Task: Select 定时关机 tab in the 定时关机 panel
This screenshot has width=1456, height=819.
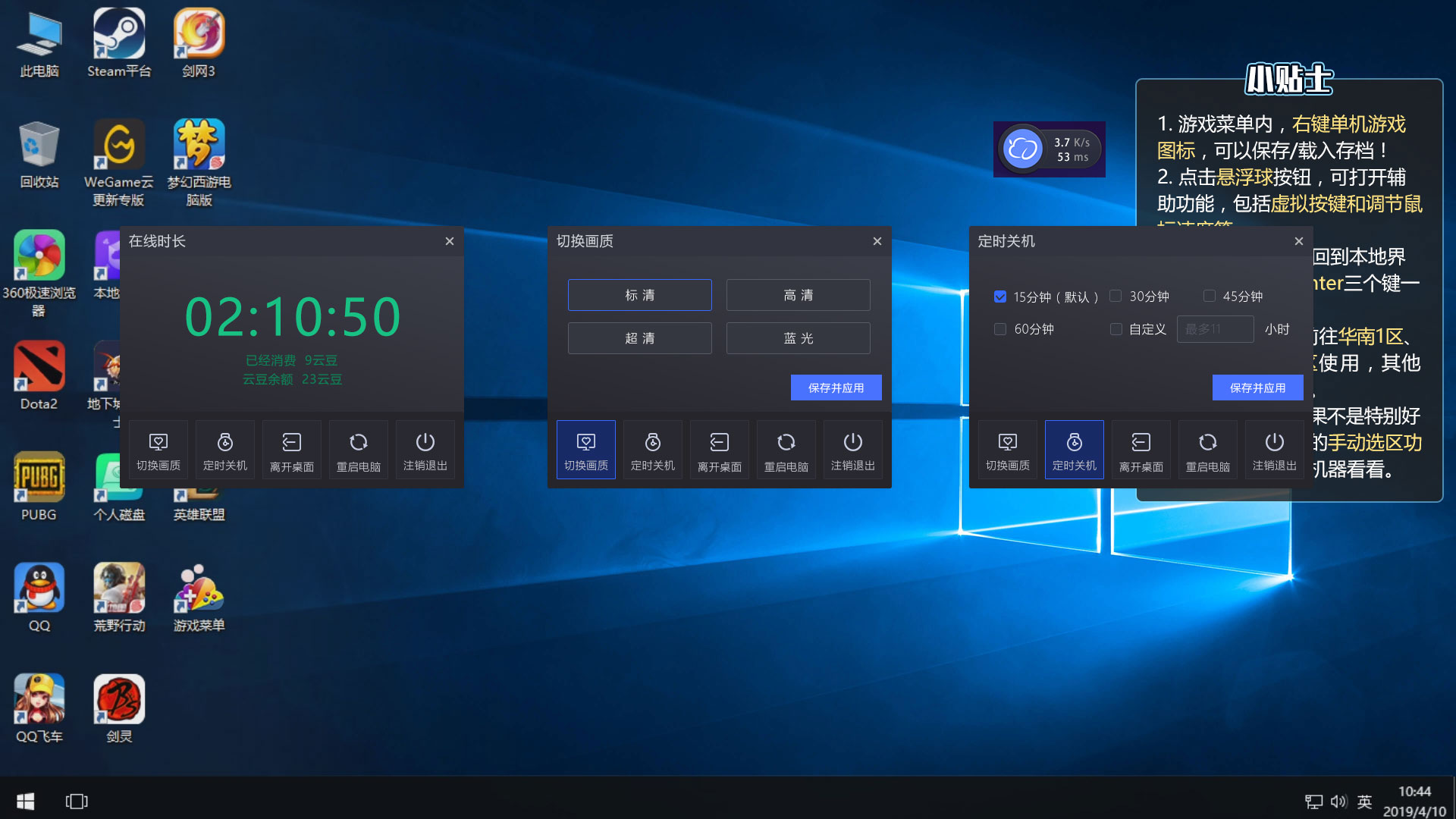Action: (x=1075, y=450)
